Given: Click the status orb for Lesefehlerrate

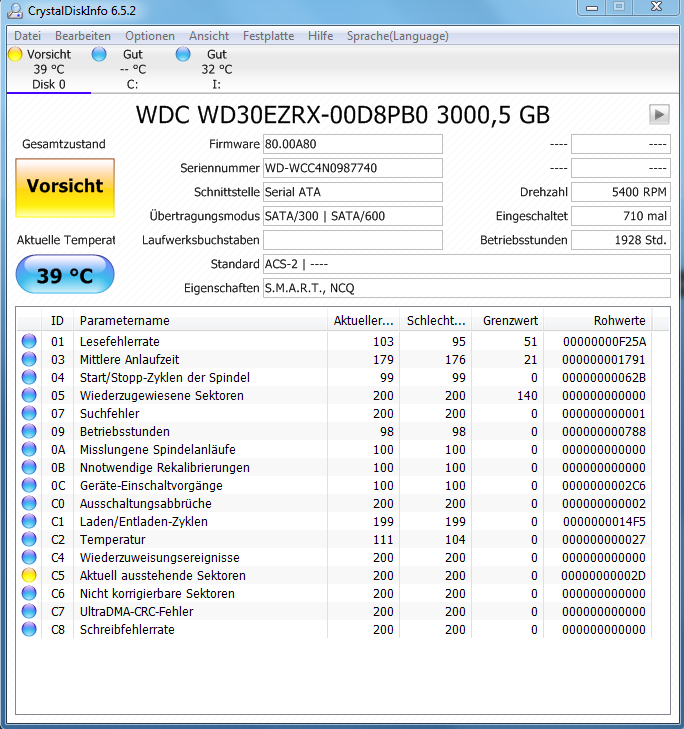Looking at the screenshot, I should point(29,341).
